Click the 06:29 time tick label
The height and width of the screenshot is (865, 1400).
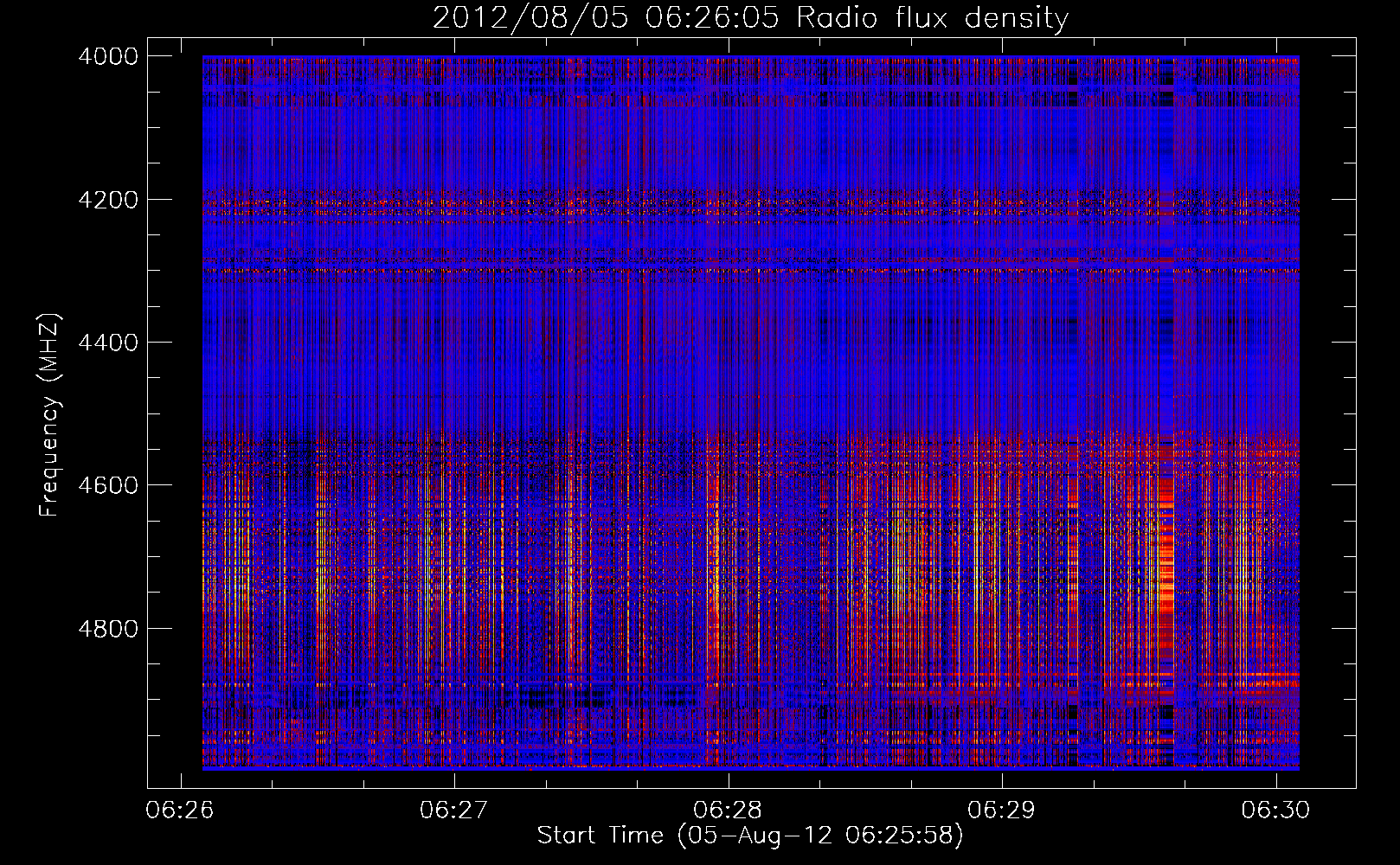point(1001,811)
